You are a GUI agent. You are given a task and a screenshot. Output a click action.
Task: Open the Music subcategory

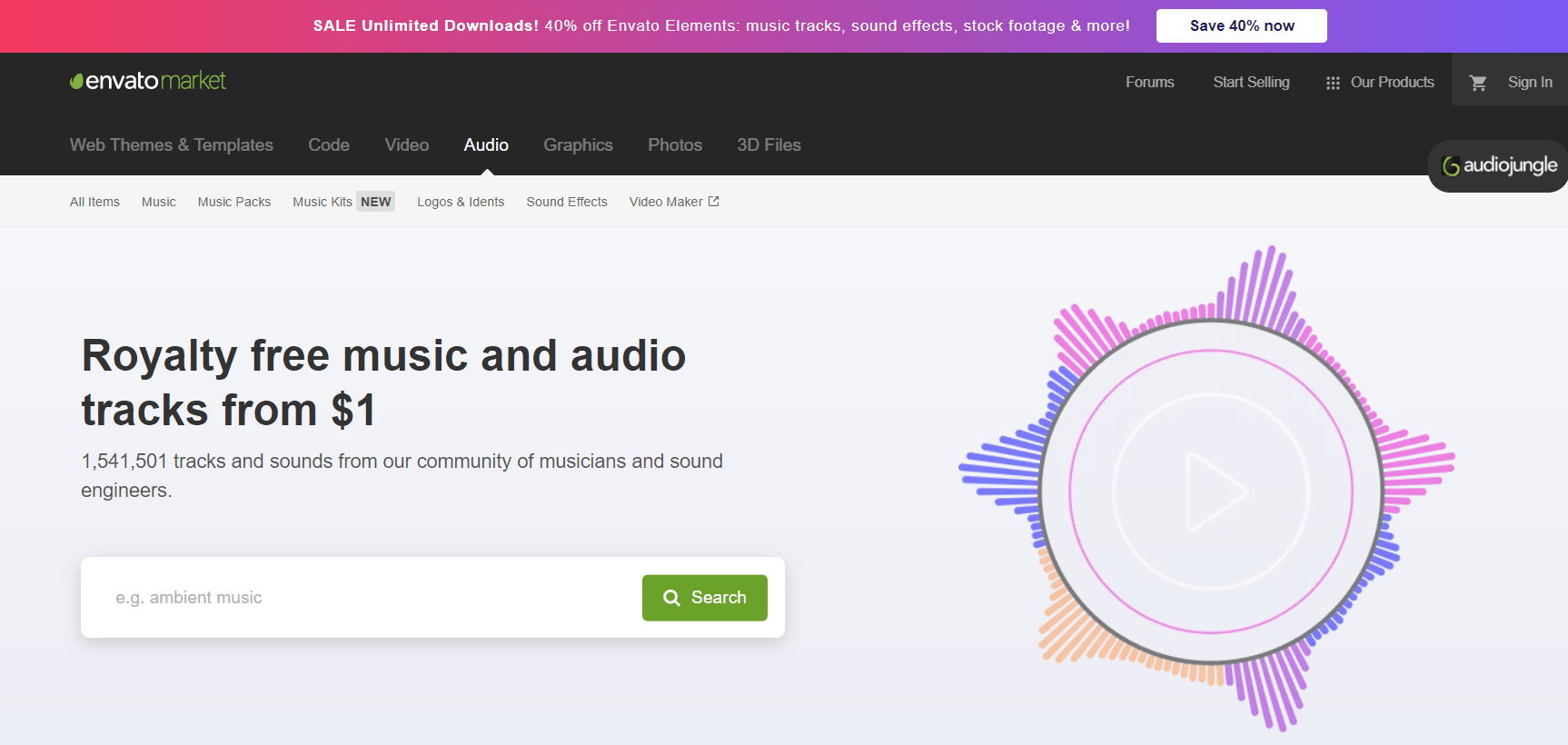click(159, 202)
